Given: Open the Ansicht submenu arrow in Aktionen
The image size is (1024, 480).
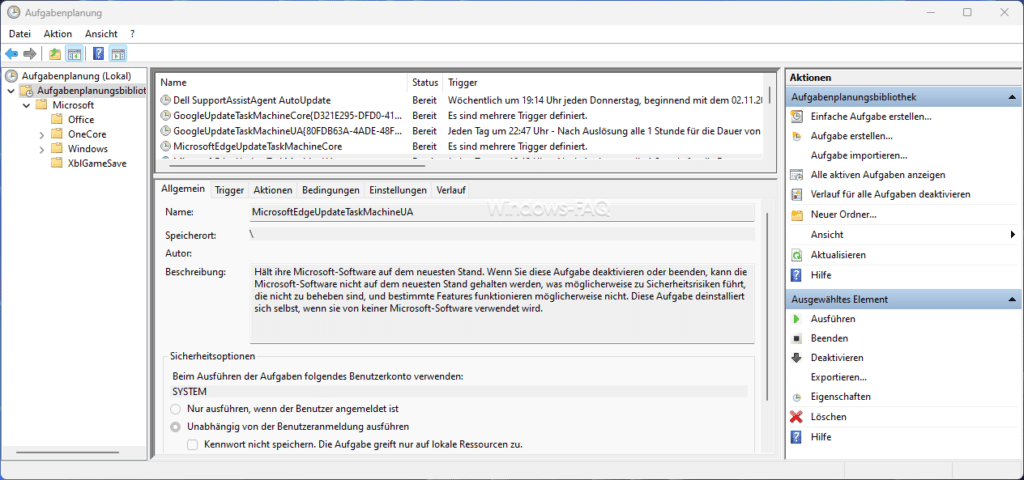Looking at the screenshot, I should (x=1012, y=234).
